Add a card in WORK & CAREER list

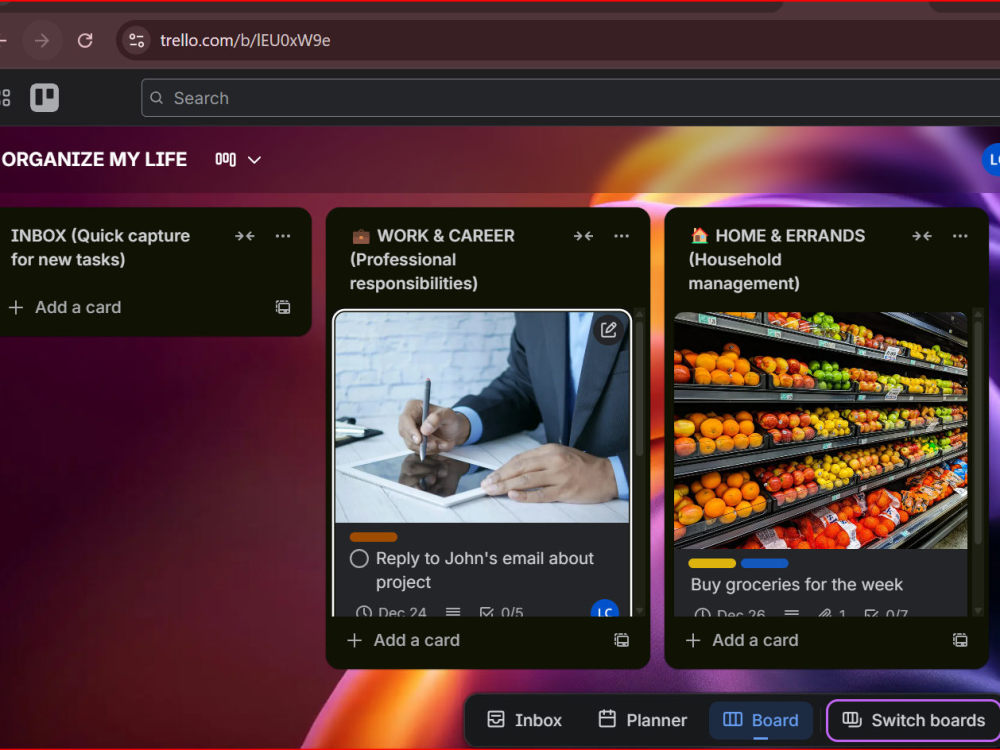coord(404,640)
